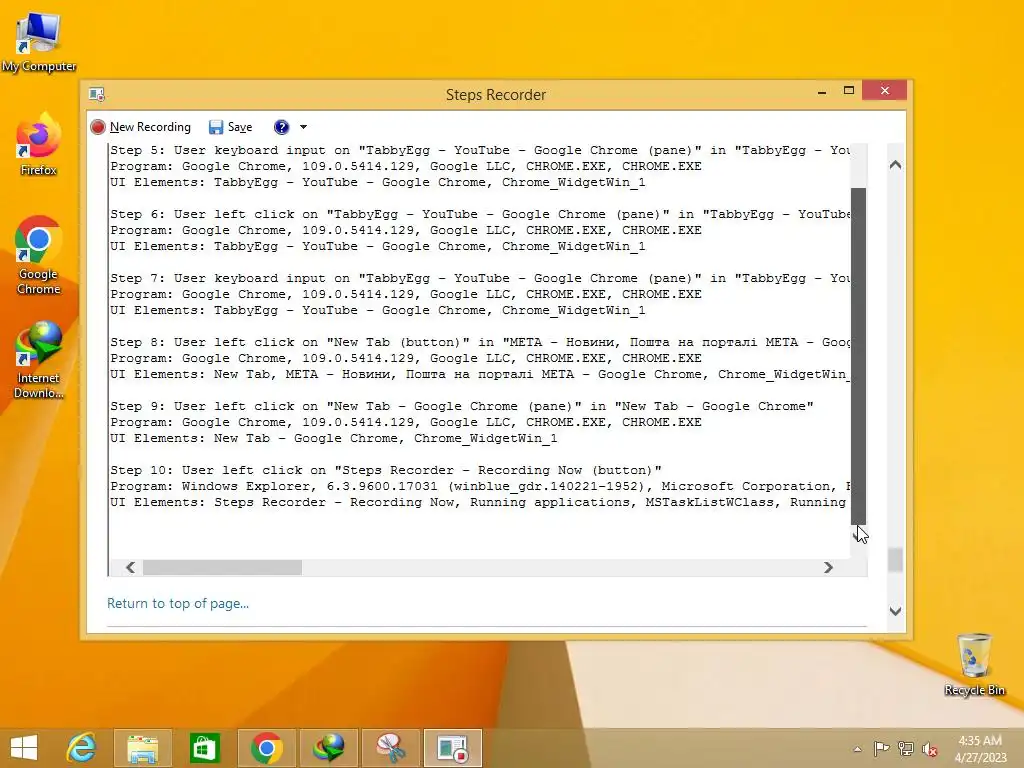Minimize the Steps Recorder window

pyautogui.click(x=822, y=91)
